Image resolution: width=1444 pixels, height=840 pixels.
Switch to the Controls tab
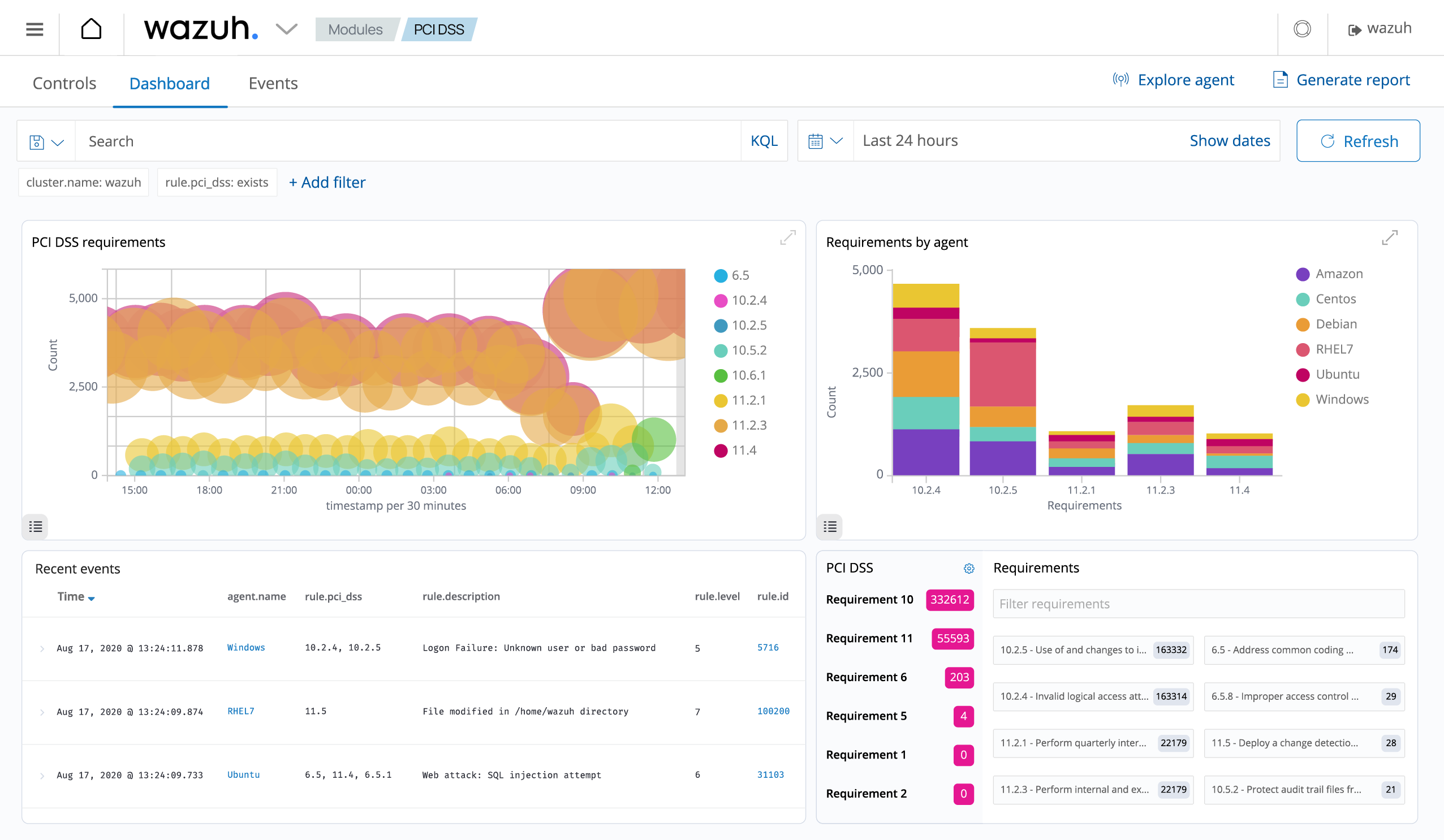tap(64, 84)
